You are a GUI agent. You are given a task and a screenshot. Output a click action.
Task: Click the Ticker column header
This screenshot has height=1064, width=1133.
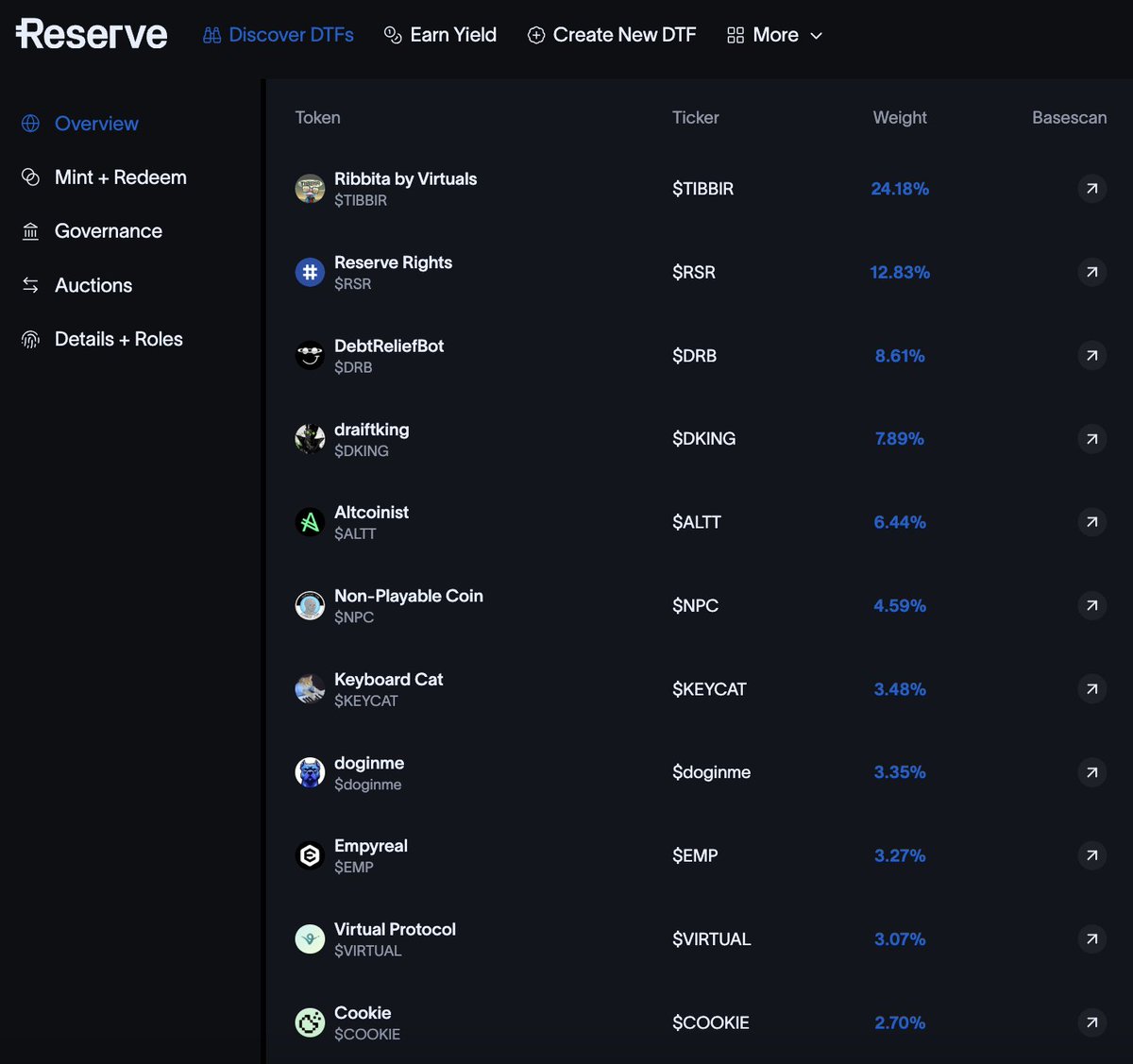696,118
